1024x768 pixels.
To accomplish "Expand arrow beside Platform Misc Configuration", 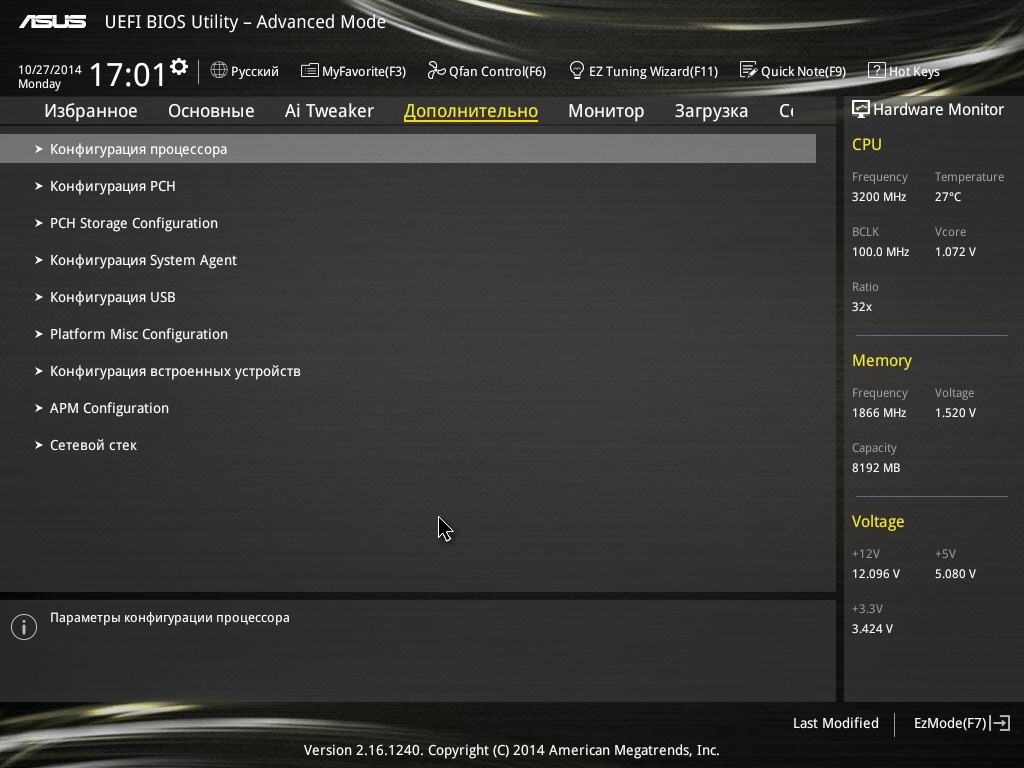I will [39, 334].
